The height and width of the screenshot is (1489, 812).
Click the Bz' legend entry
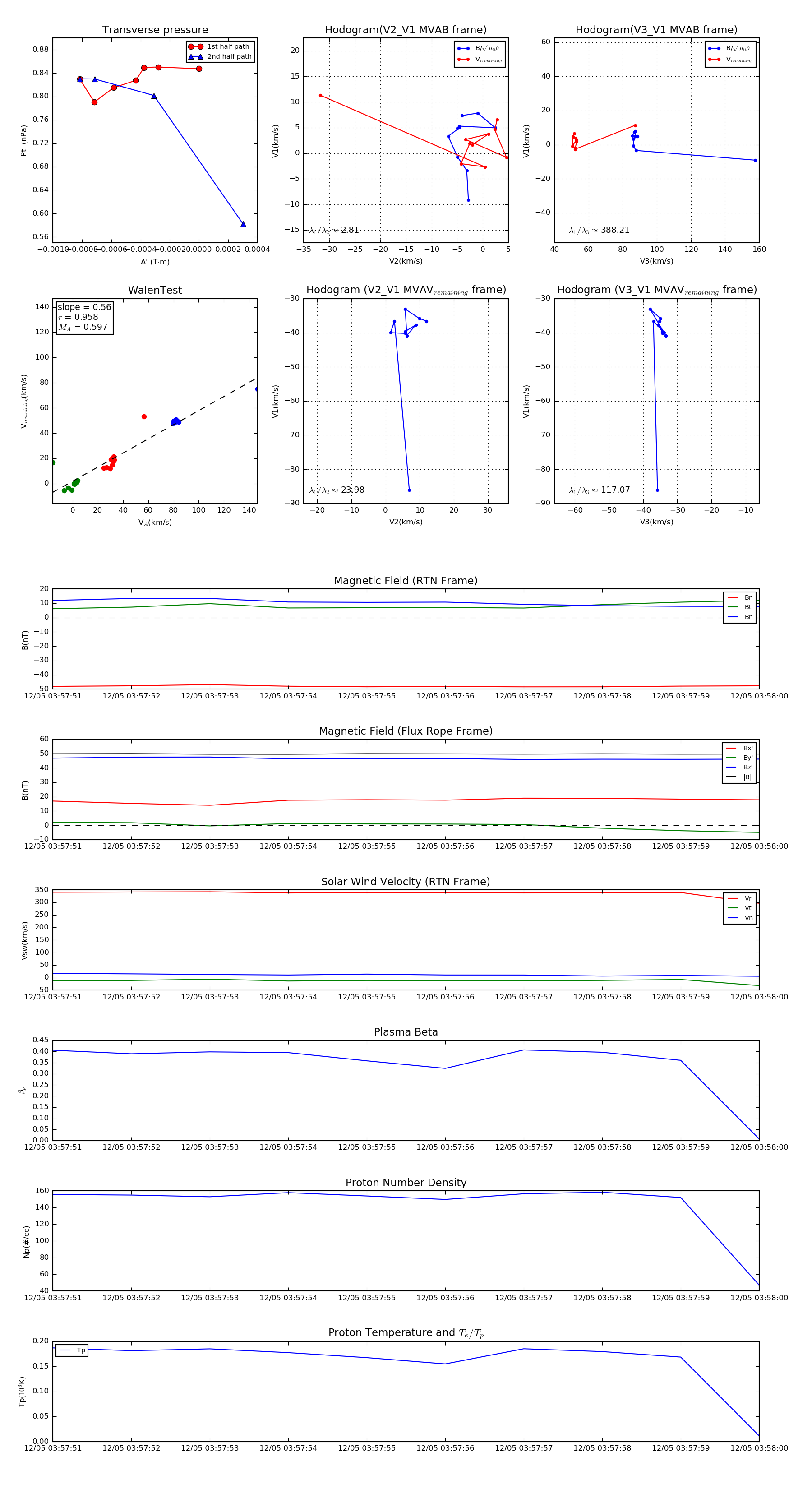[740, 768]
